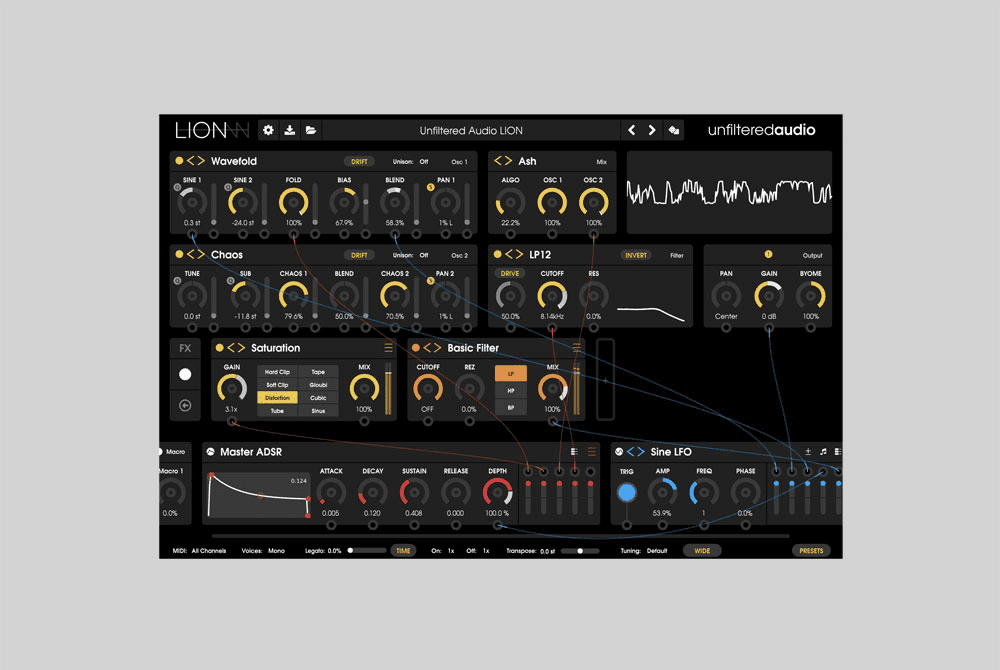Select the Tube saturation mode
1000x670 pixels.
pyautogui.click(x=277, y=411)
